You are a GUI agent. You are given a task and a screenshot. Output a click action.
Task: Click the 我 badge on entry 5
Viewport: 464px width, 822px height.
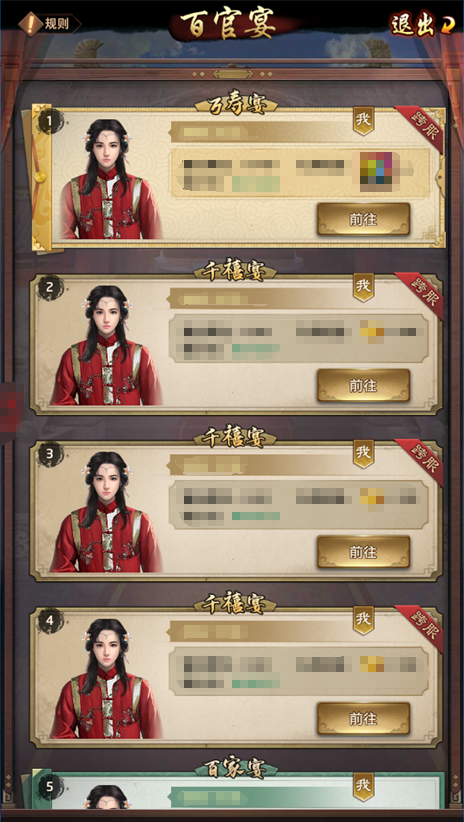(363, 786)
